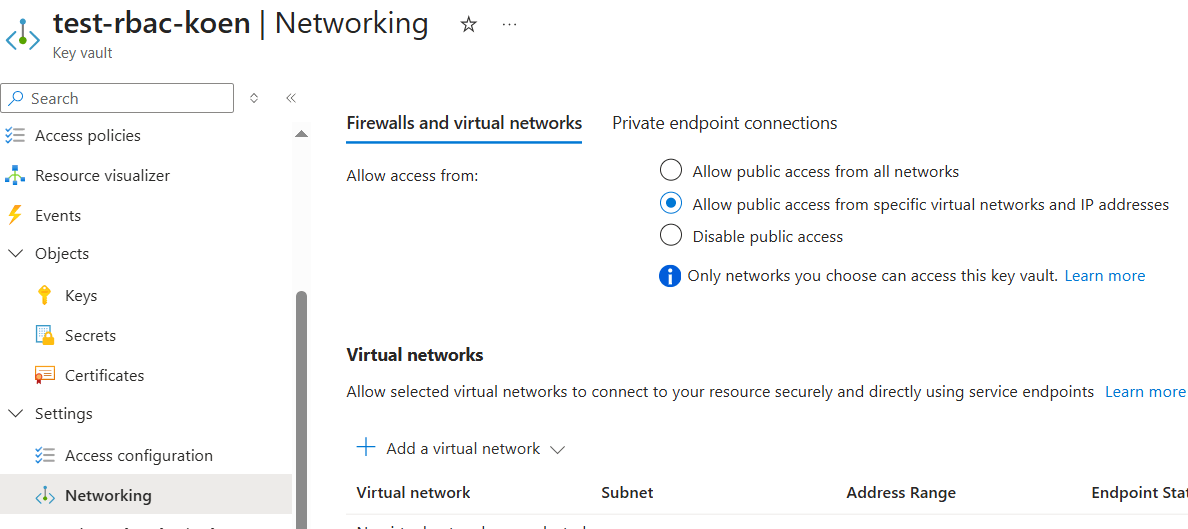The image size is (1188, 529).
Task: Switch to Private endpoint connections tab
Action: (724, 123)
